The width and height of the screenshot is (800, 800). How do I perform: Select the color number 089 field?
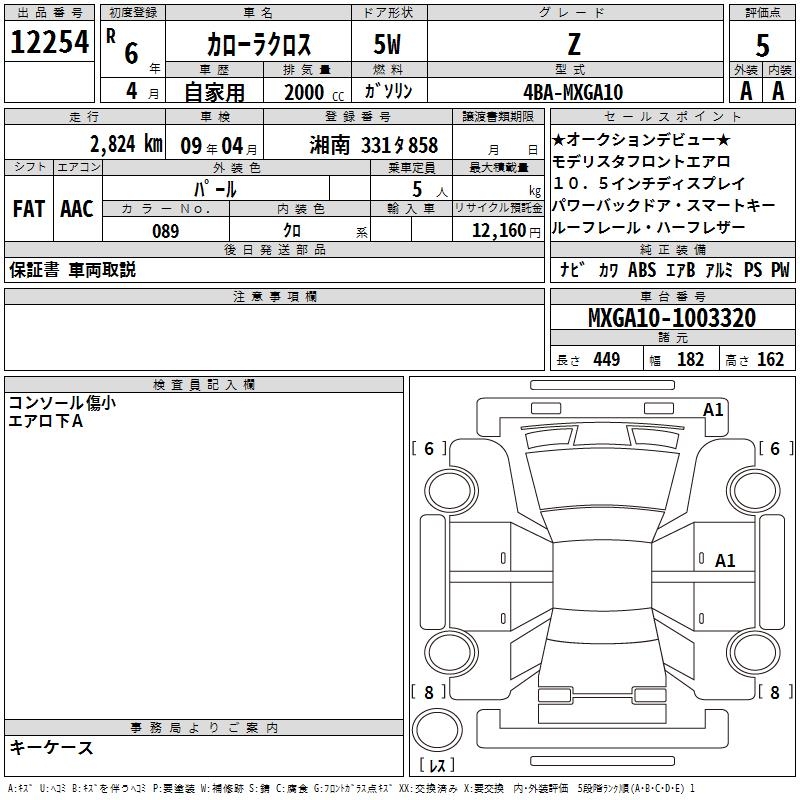[x=166, y=230]
